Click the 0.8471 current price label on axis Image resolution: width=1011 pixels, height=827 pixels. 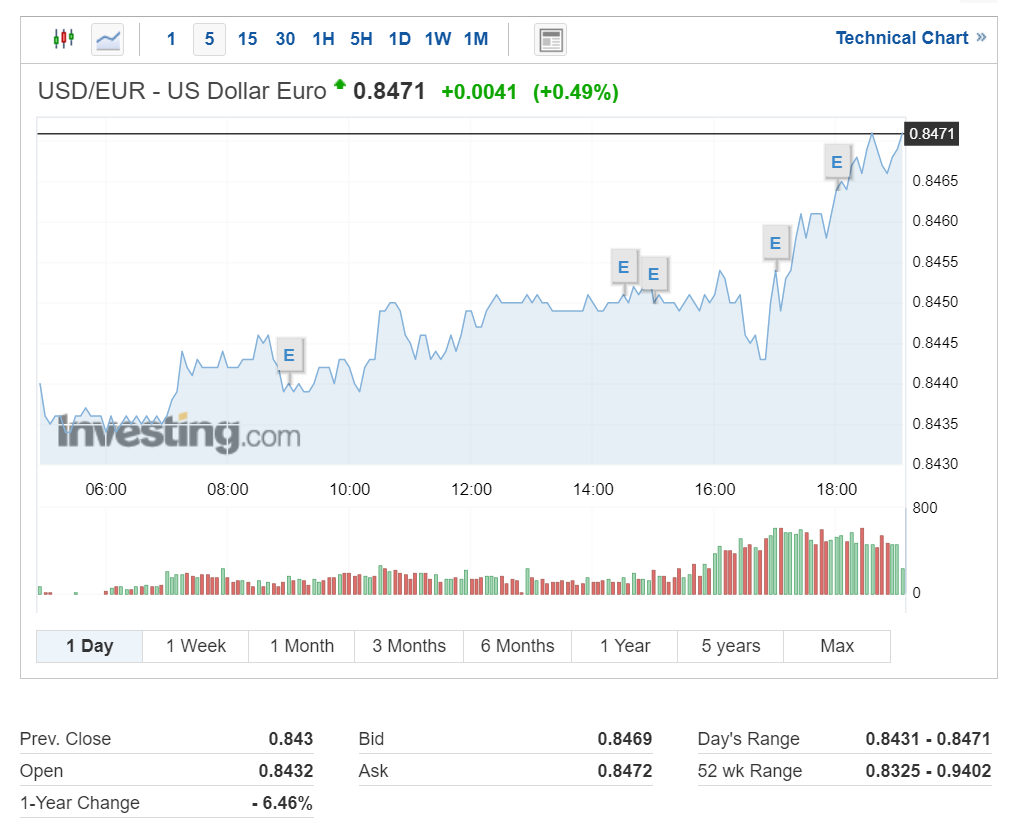[932, 133]
